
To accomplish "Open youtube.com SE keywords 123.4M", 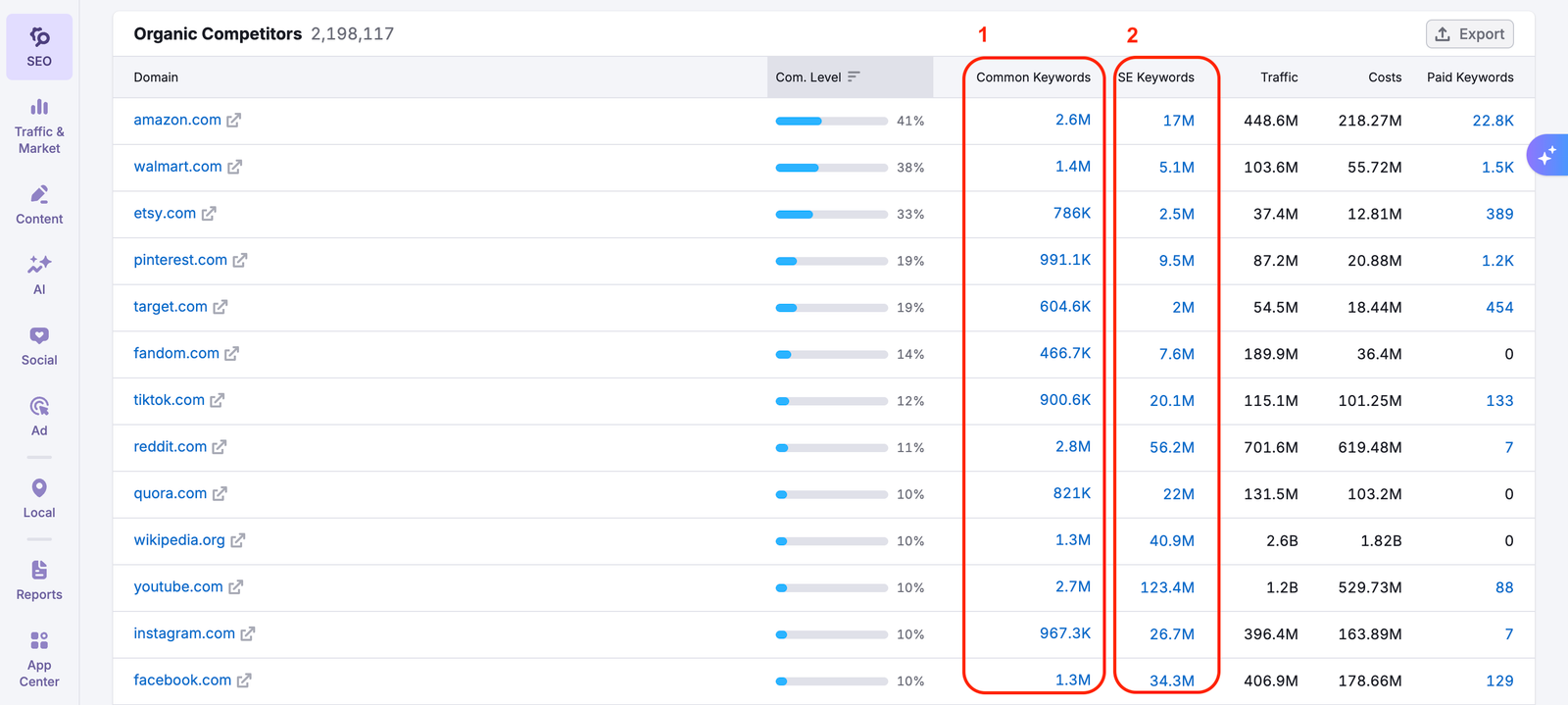I will [x=1167, y=587].
